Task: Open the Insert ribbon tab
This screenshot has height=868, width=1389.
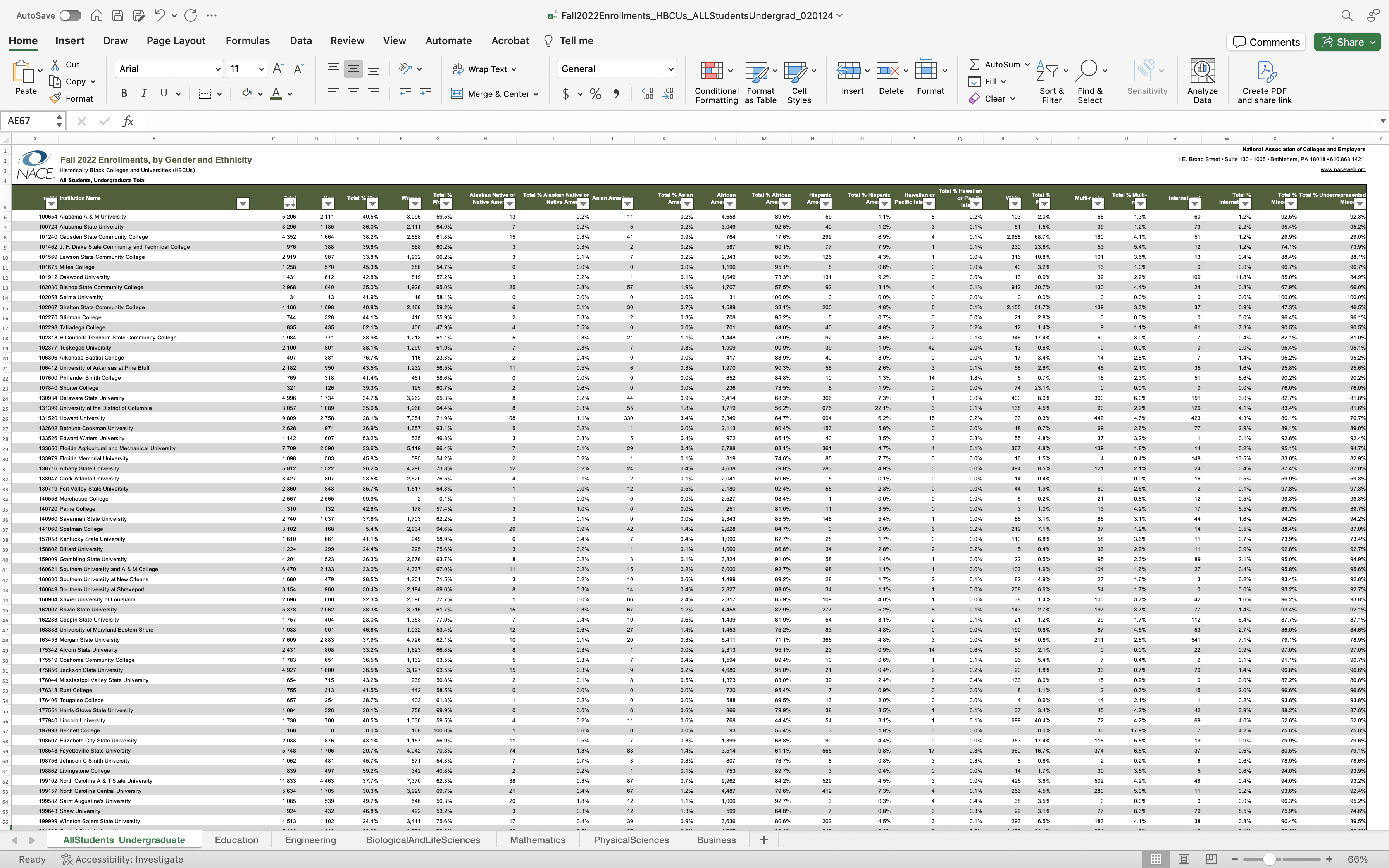Action: click(x=70, y=41)
